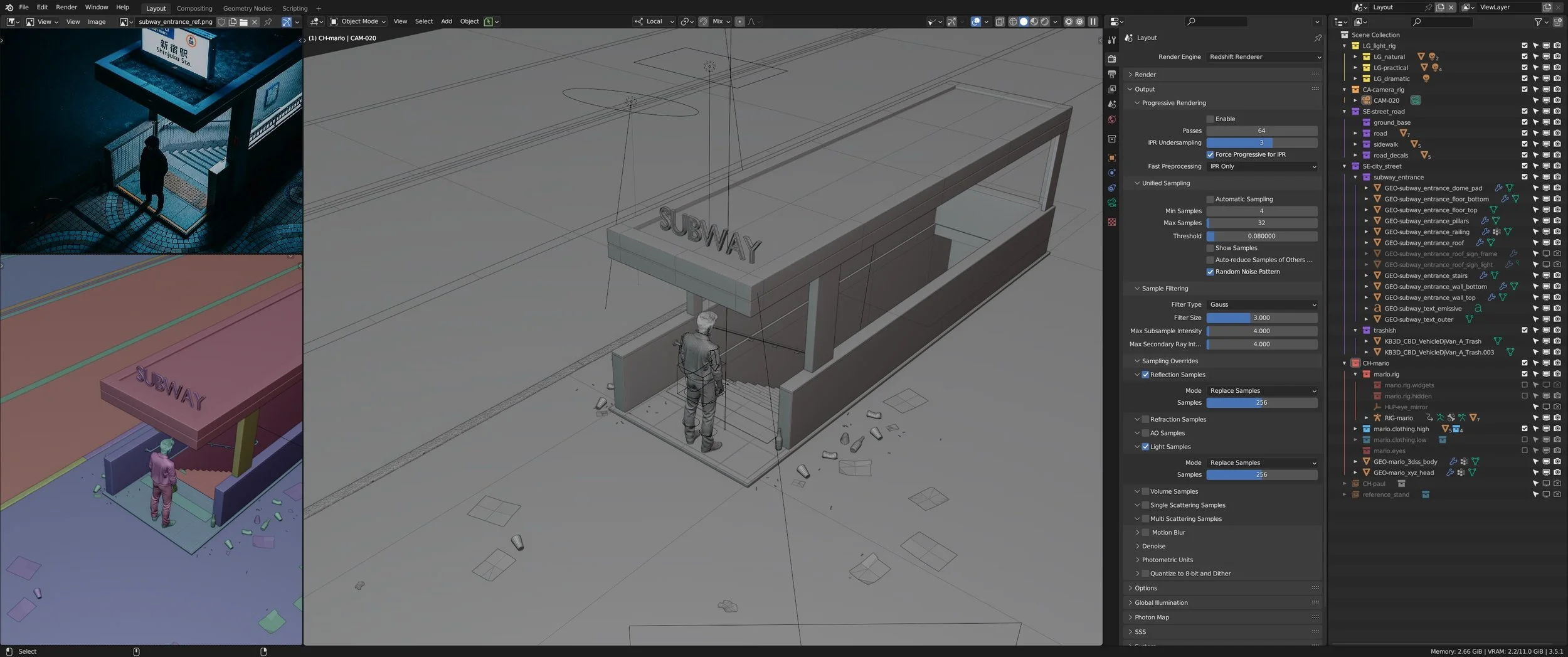The image size is (1568, 657).
Task: Switch viewport to wireframe shading
Action: click(x=1013, y=21)
